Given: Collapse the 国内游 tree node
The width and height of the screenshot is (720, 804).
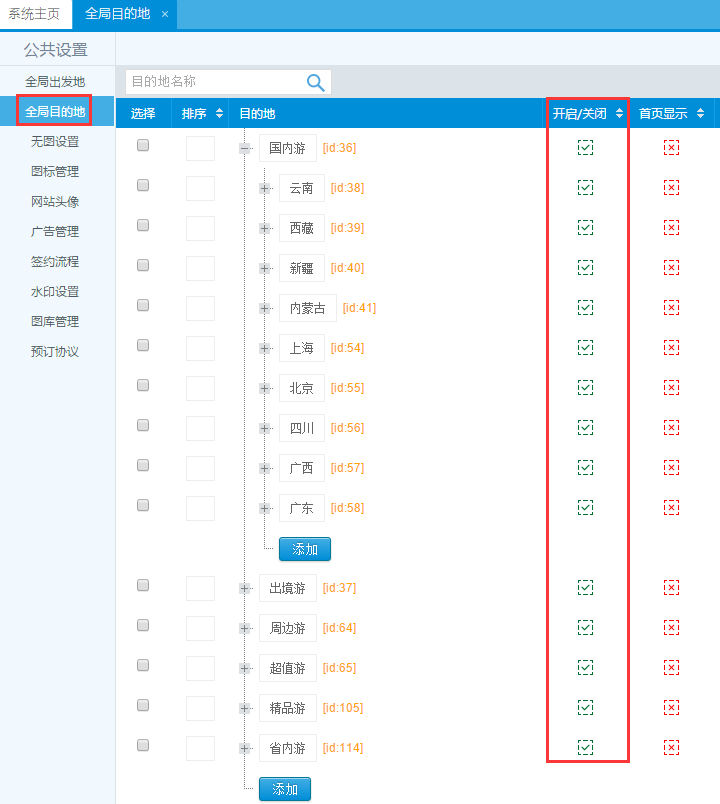Looking at the screenshot, I should pyautogui.click(x=245, y=148).
